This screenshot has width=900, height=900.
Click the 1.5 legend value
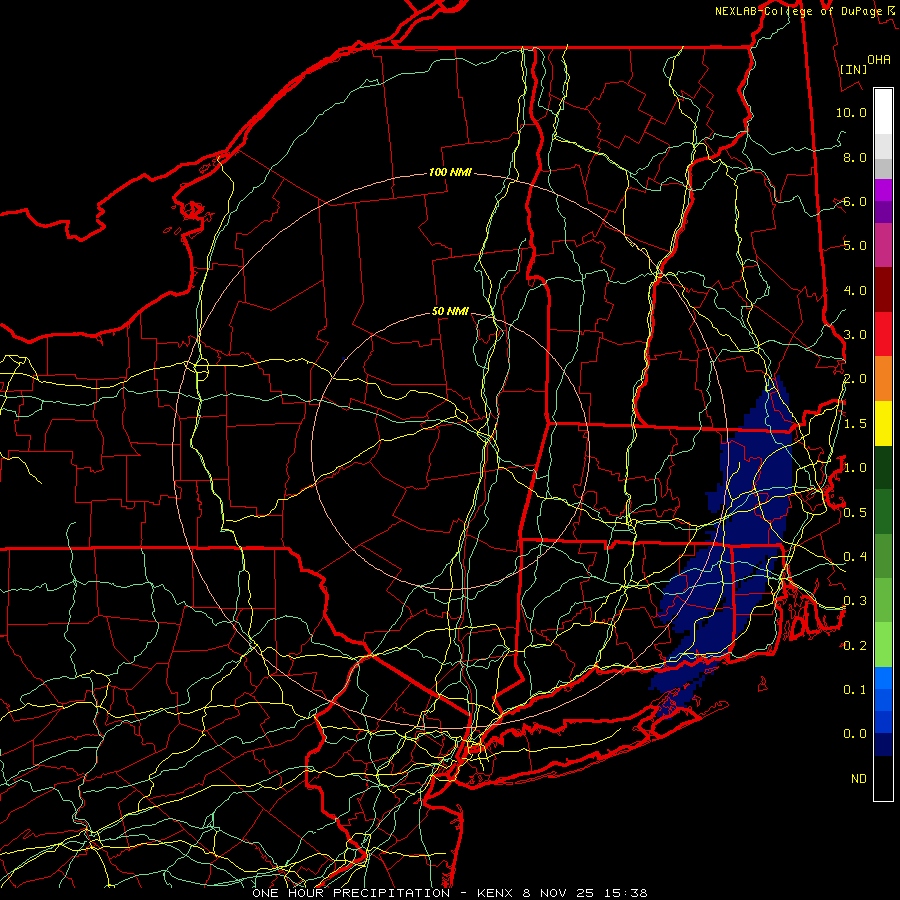(855, 424)
